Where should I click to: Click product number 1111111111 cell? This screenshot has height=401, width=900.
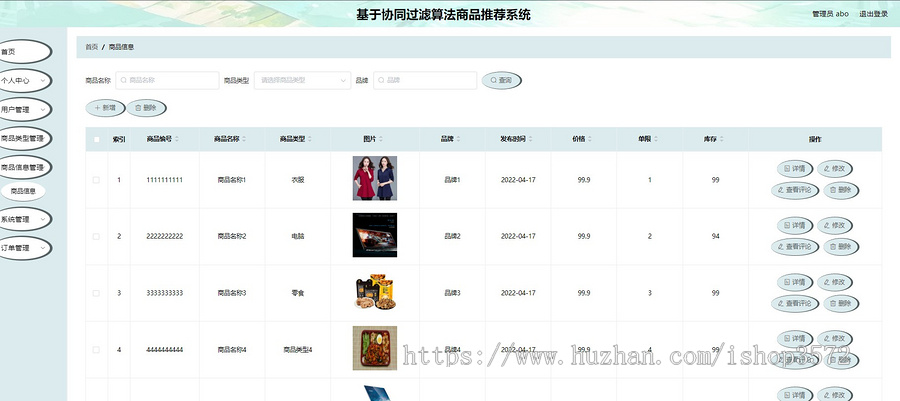165,180
